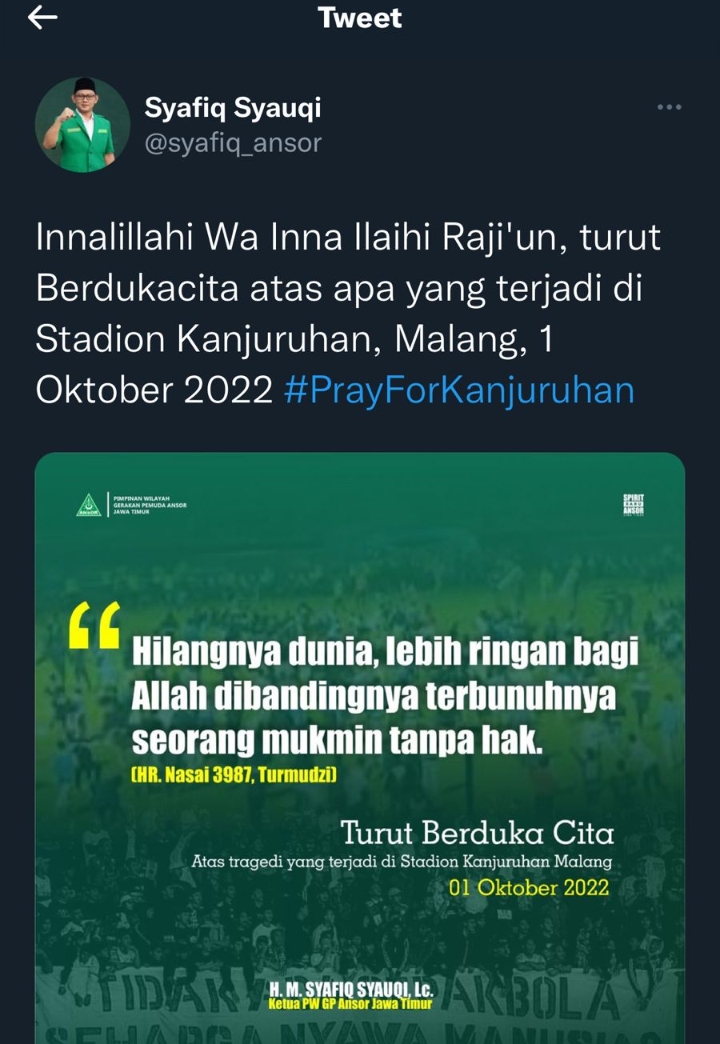Tap the GP Ansor triangle logo
The height and width of the screenshot is (1044, 720).
click(x=88, y=505)
